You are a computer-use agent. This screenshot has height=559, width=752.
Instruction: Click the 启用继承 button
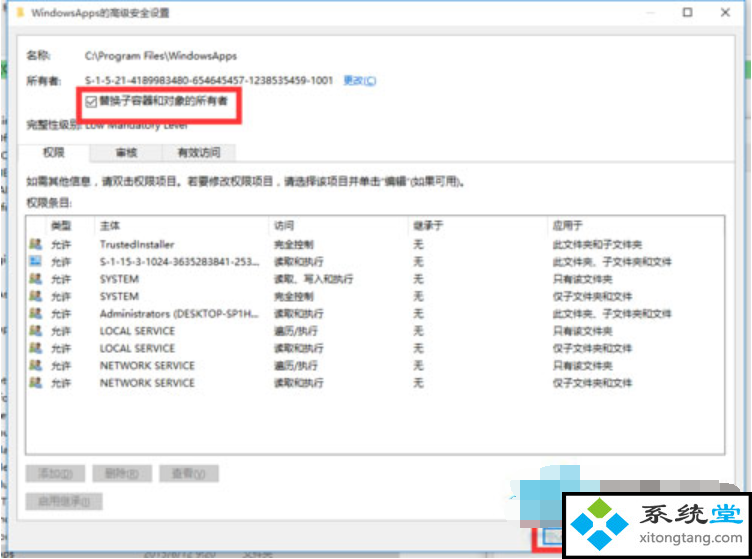[64, 501]
